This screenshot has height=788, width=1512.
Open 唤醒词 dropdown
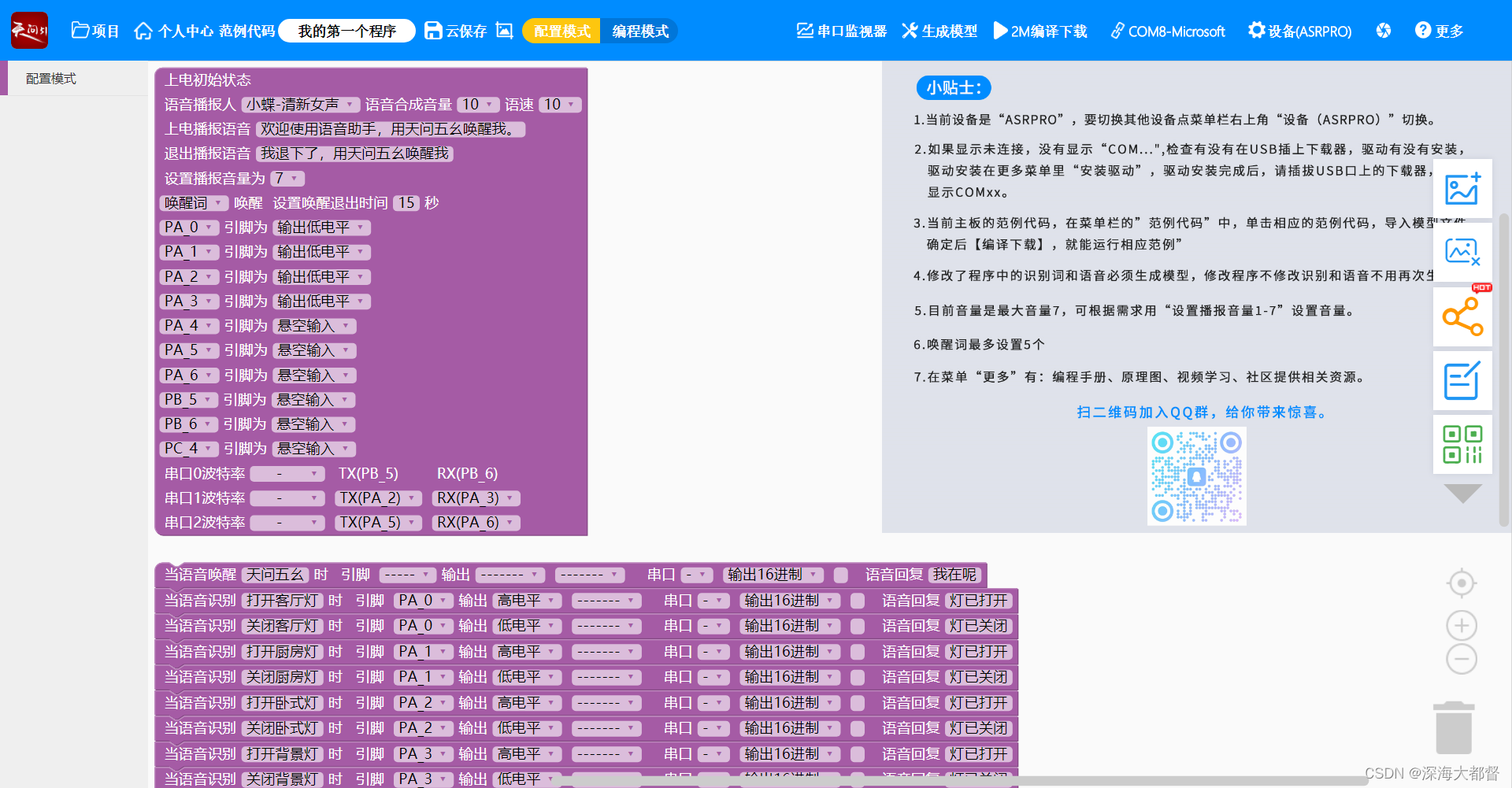pos(194,203)
